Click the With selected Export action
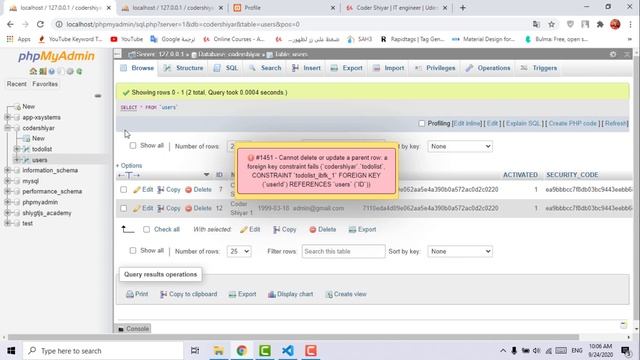The height and width of the screenshot is (360, 640). [362, 229]
